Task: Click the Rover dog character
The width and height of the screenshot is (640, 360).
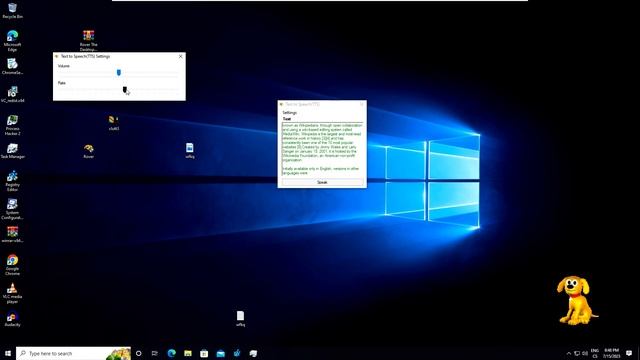Action: (x=577, y=300)
